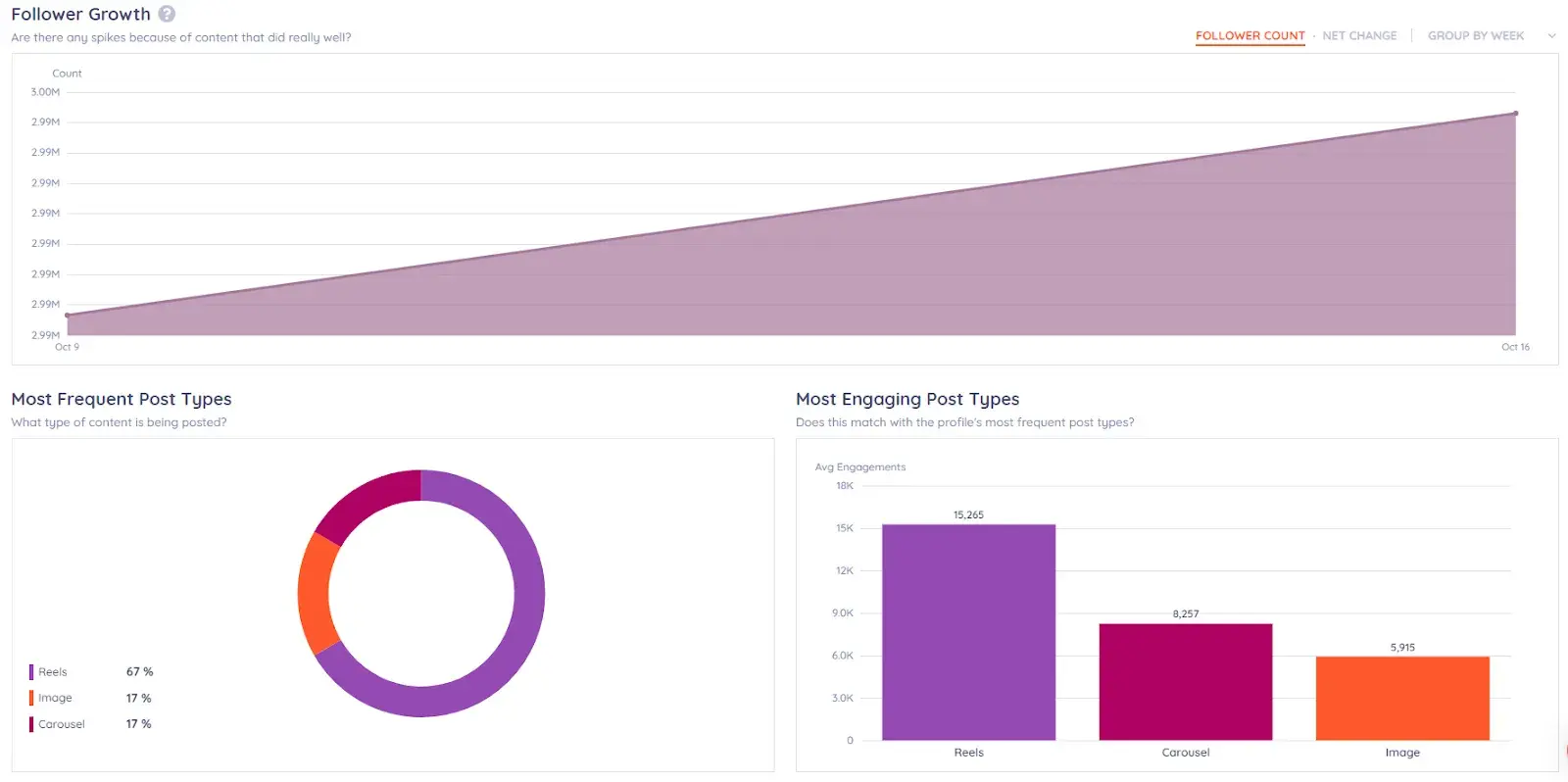The image size is (1568, 782).
Task: Click the Avg Engagements axis title
Action: pyautogui.click(x=860, y=466)
